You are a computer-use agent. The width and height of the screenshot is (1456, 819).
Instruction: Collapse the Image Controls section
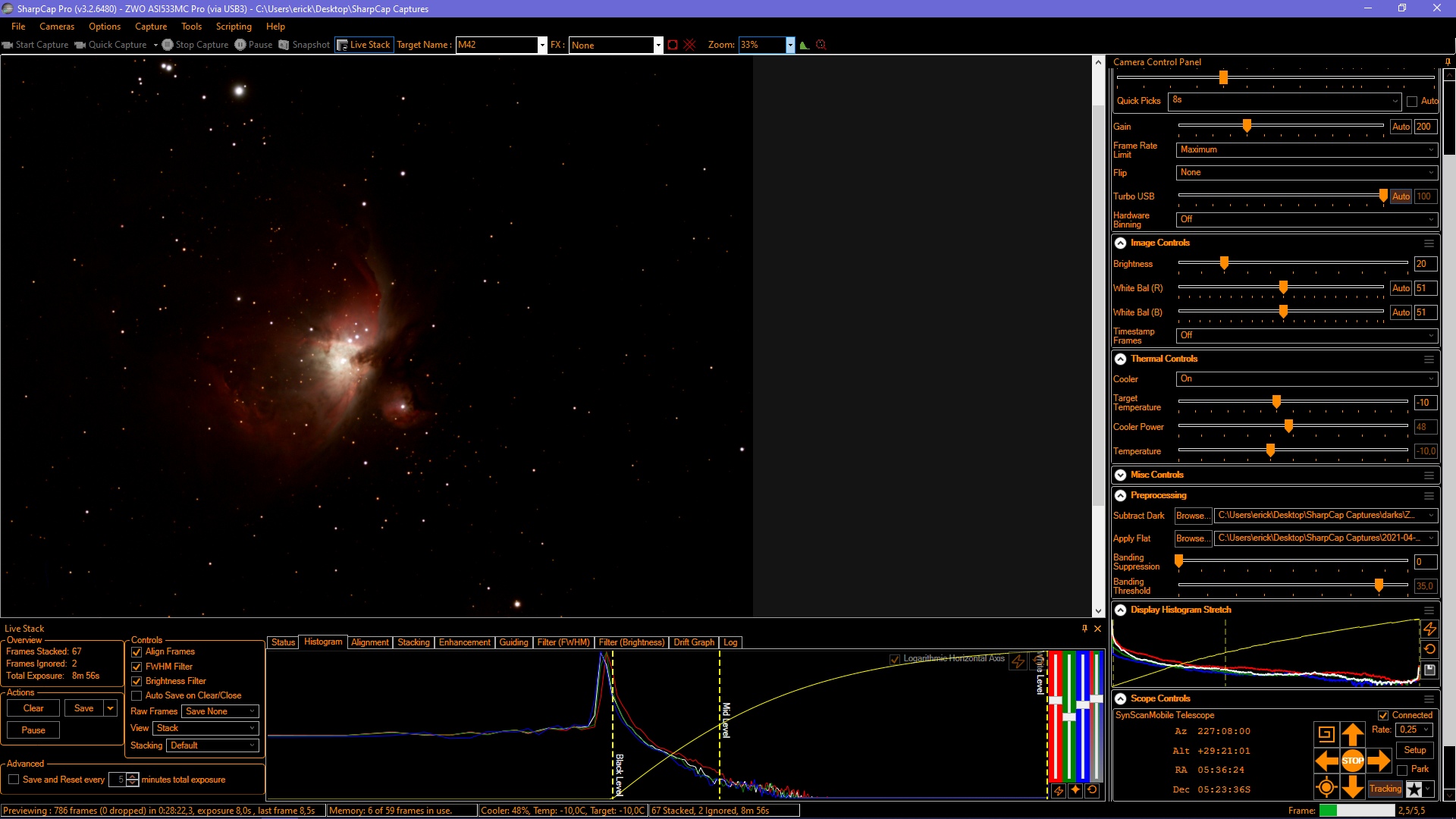[1120, 243]
